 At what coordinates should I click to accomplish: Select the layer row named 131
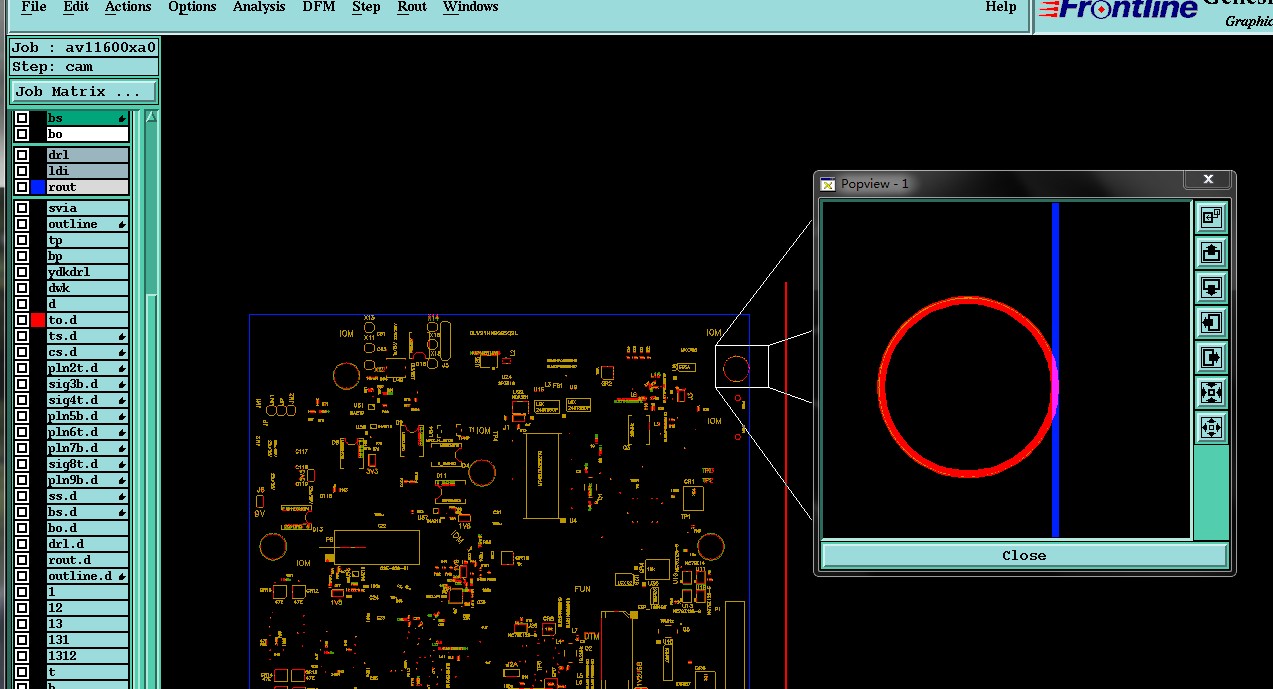(88, 640)
